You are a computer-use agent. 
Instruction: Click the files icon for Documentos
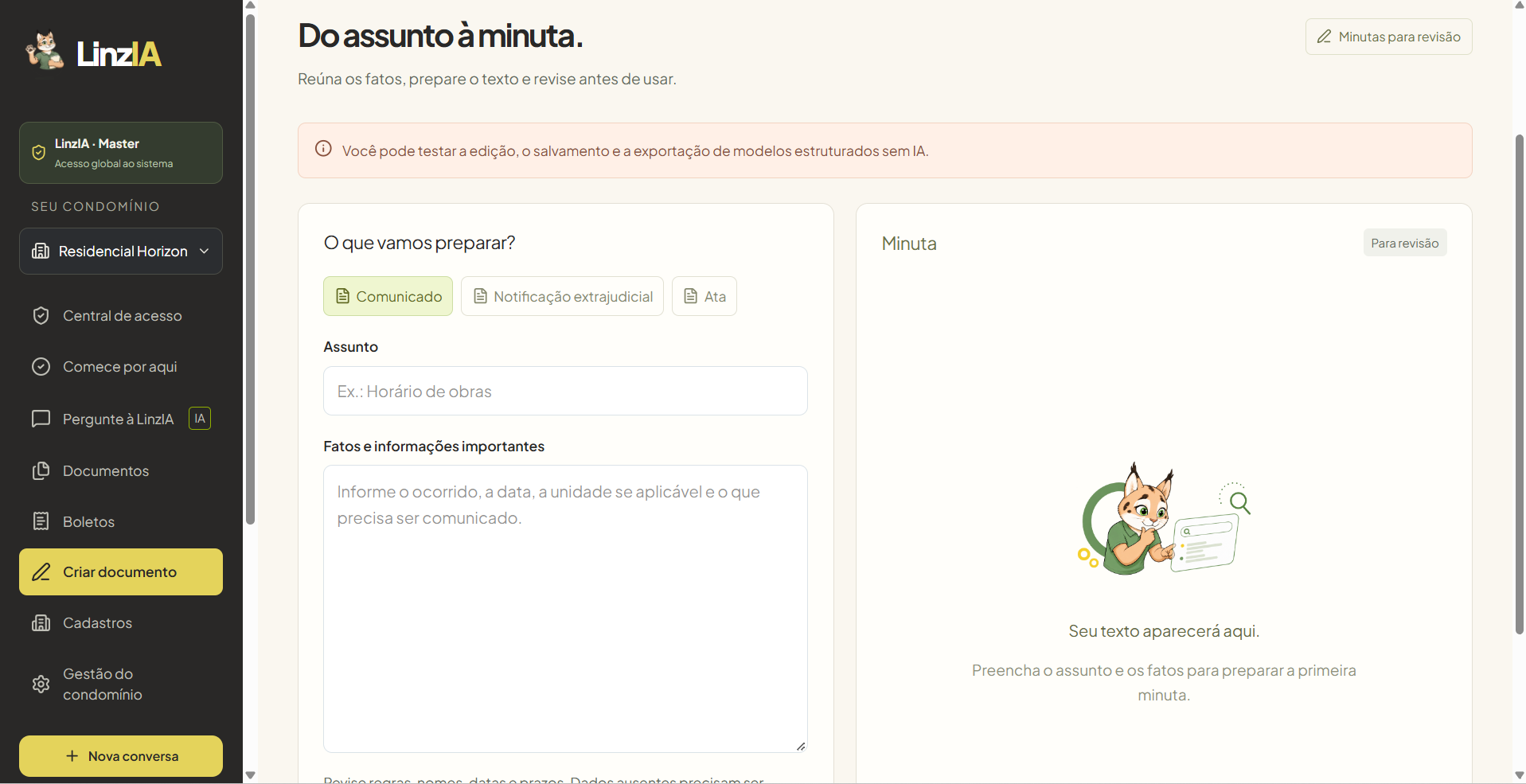click(41, 471)
